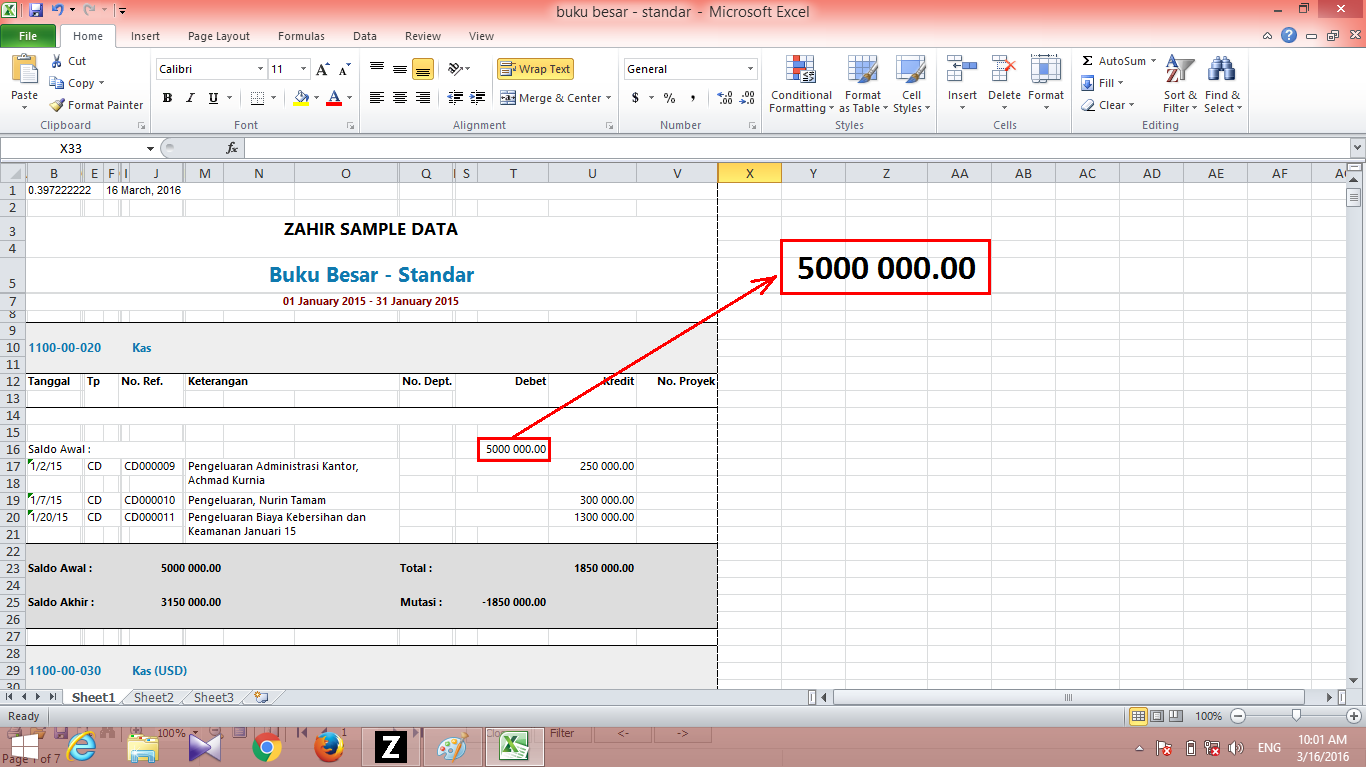Image resolution: width=1366 pixels, height=768 pixels.
Task: Switch to Sheet3
Action: (x=214, y=697)
